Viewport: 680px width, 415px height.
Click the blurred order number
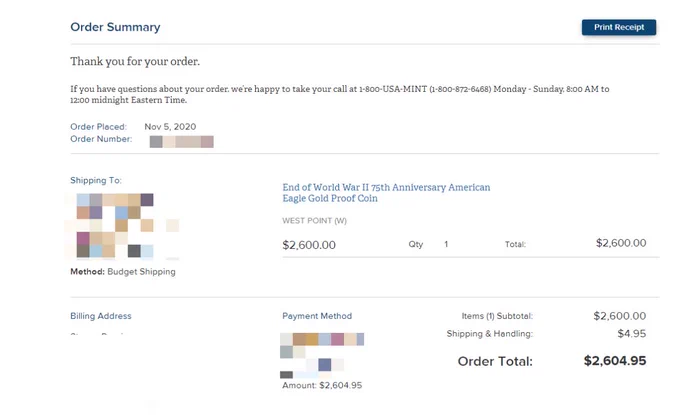point(181,141)
